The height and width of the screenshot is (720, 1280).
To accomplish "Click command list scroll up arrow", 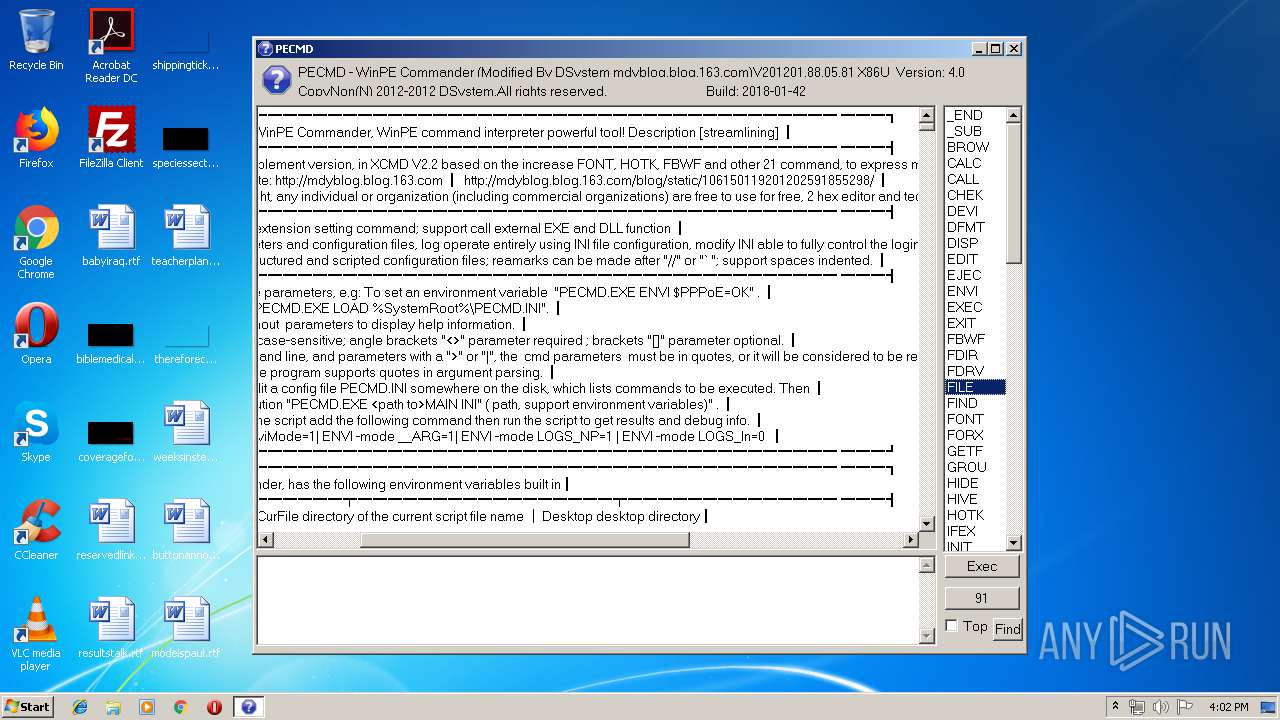I will pos(1013,115).
